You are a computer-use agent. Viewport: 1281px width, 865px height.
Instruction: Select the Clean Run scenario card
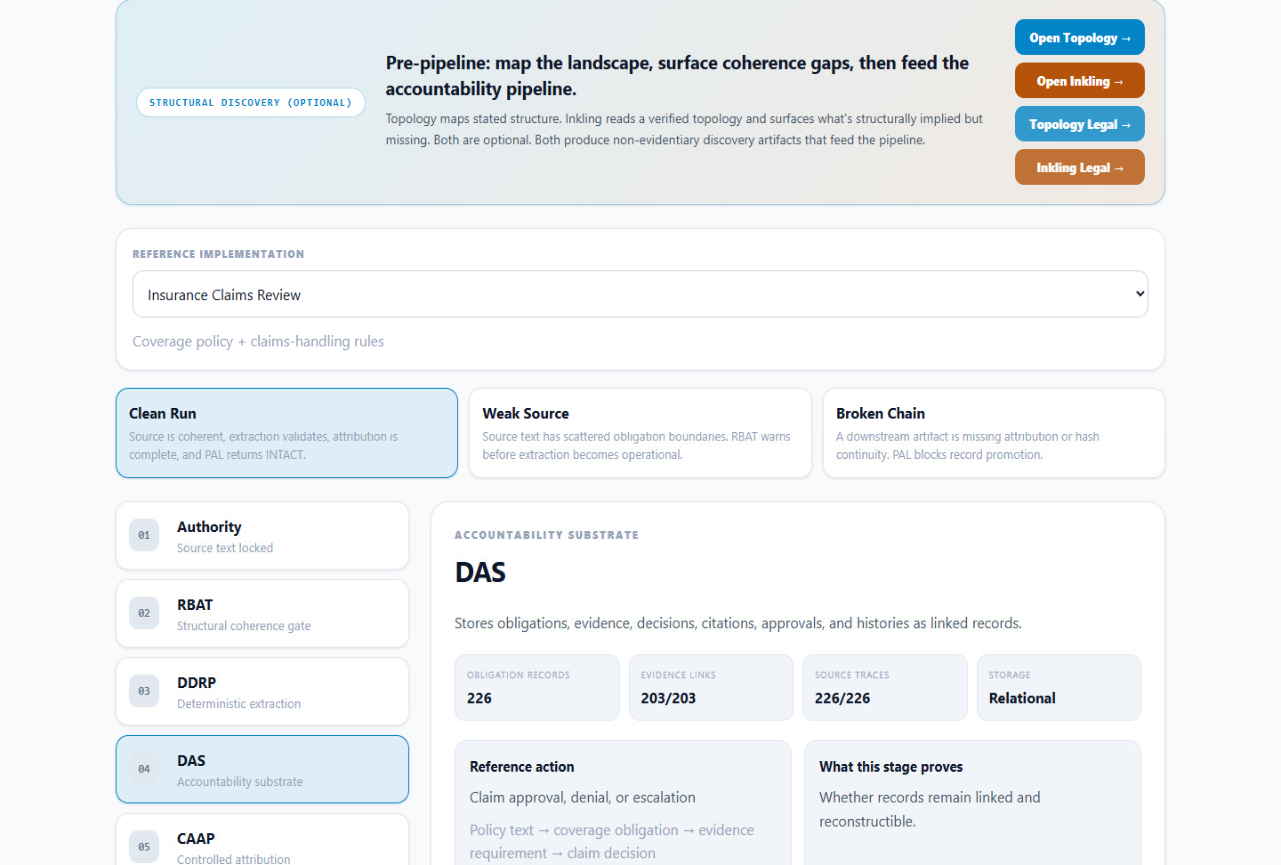[x=287, y=433]
